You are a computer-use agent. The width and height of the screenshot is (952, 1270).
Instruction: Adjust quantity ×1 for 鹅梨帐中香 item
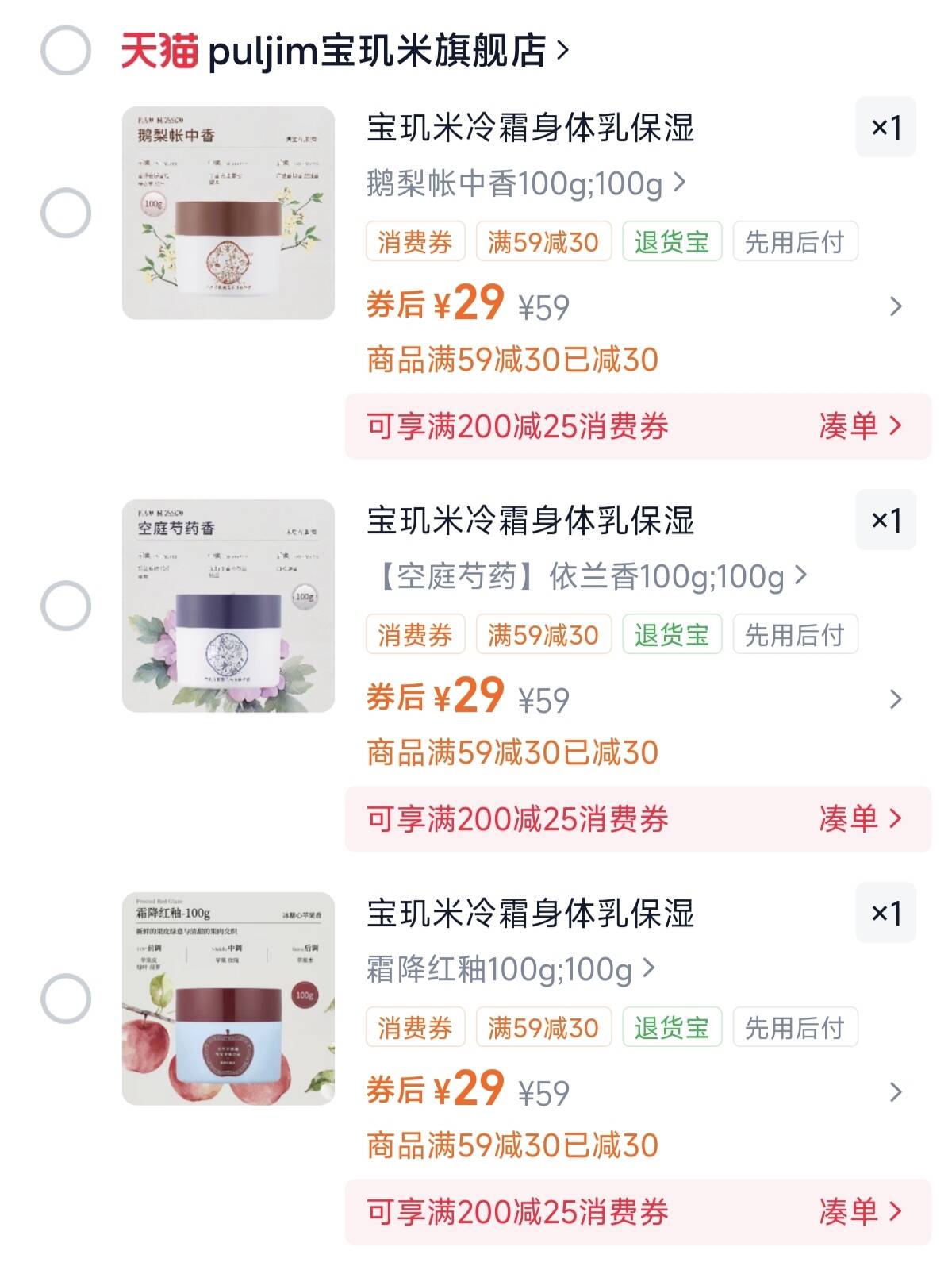pyautogui.click(x=885, y=127)
